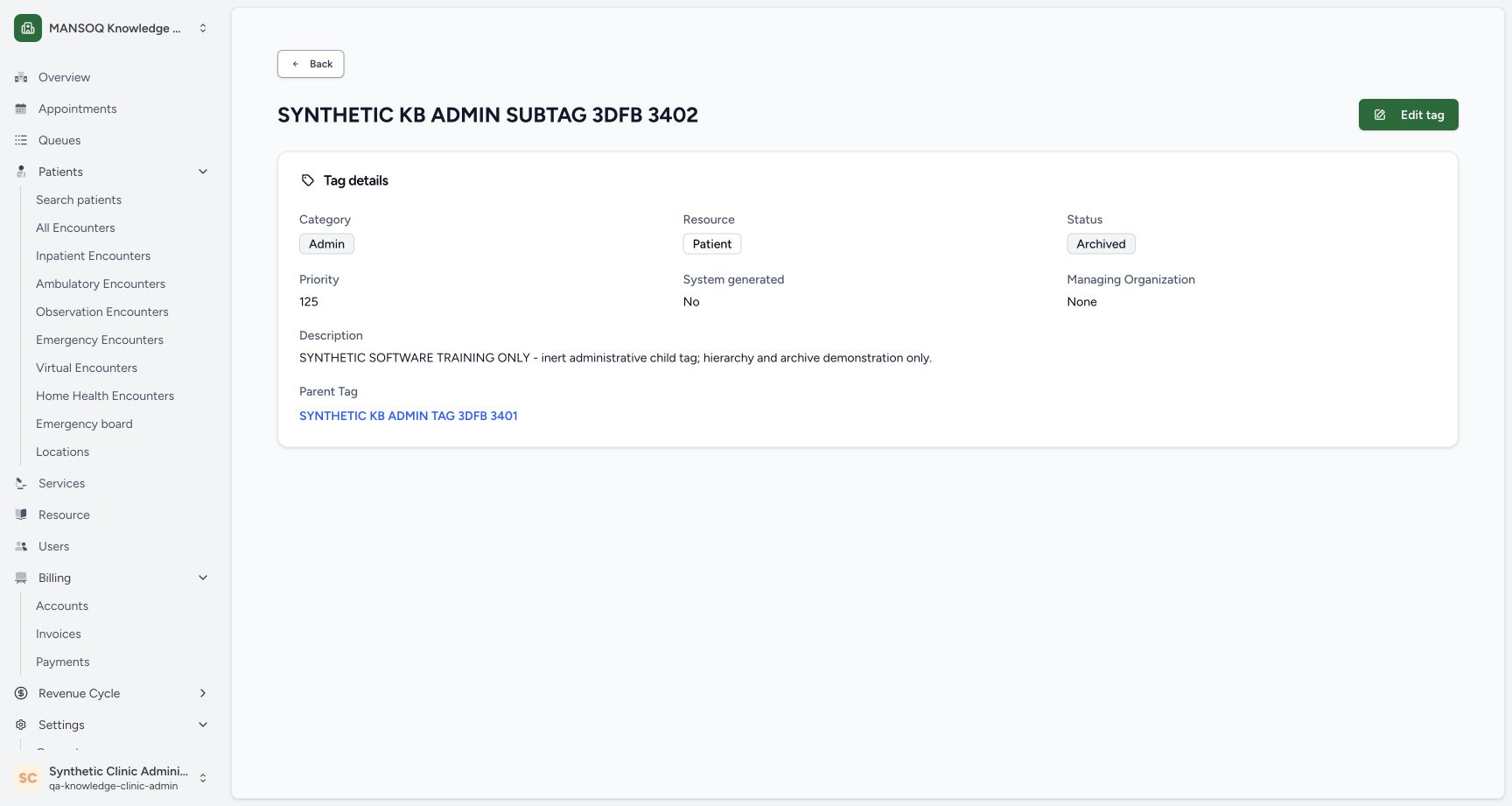Open Payments page

click(63, 662)
